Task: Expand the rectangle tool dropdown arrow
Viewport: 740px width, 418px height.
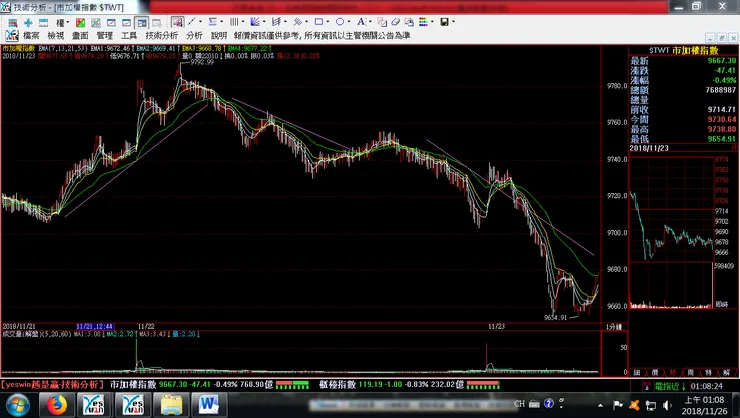Action: [328, 22]
